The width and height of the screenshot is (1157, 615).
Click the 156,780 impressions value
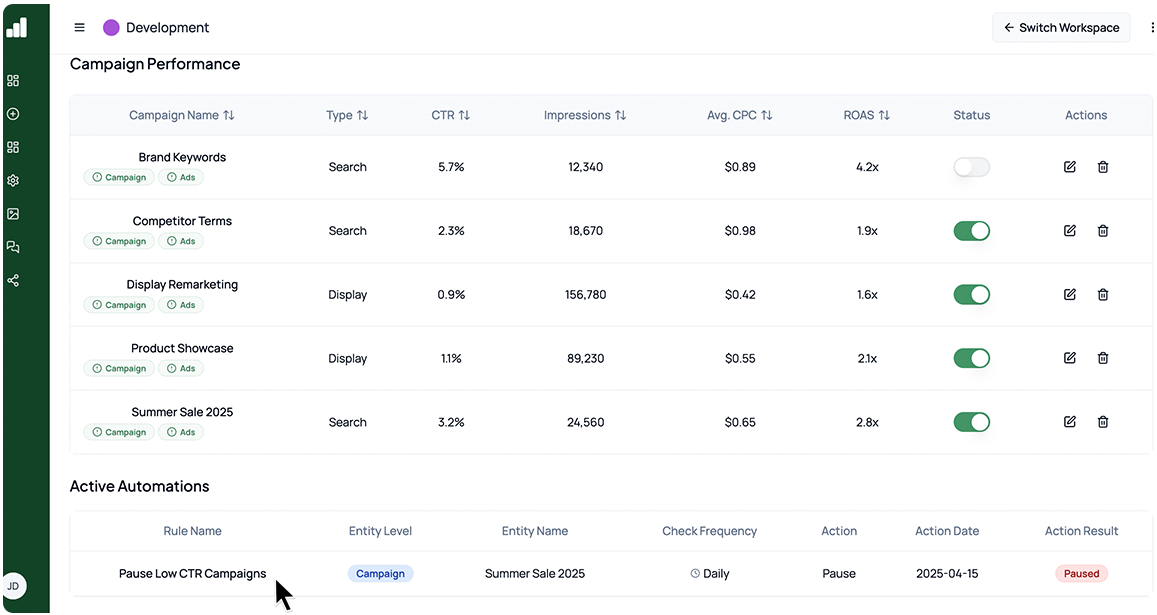[x=585, y=295]
